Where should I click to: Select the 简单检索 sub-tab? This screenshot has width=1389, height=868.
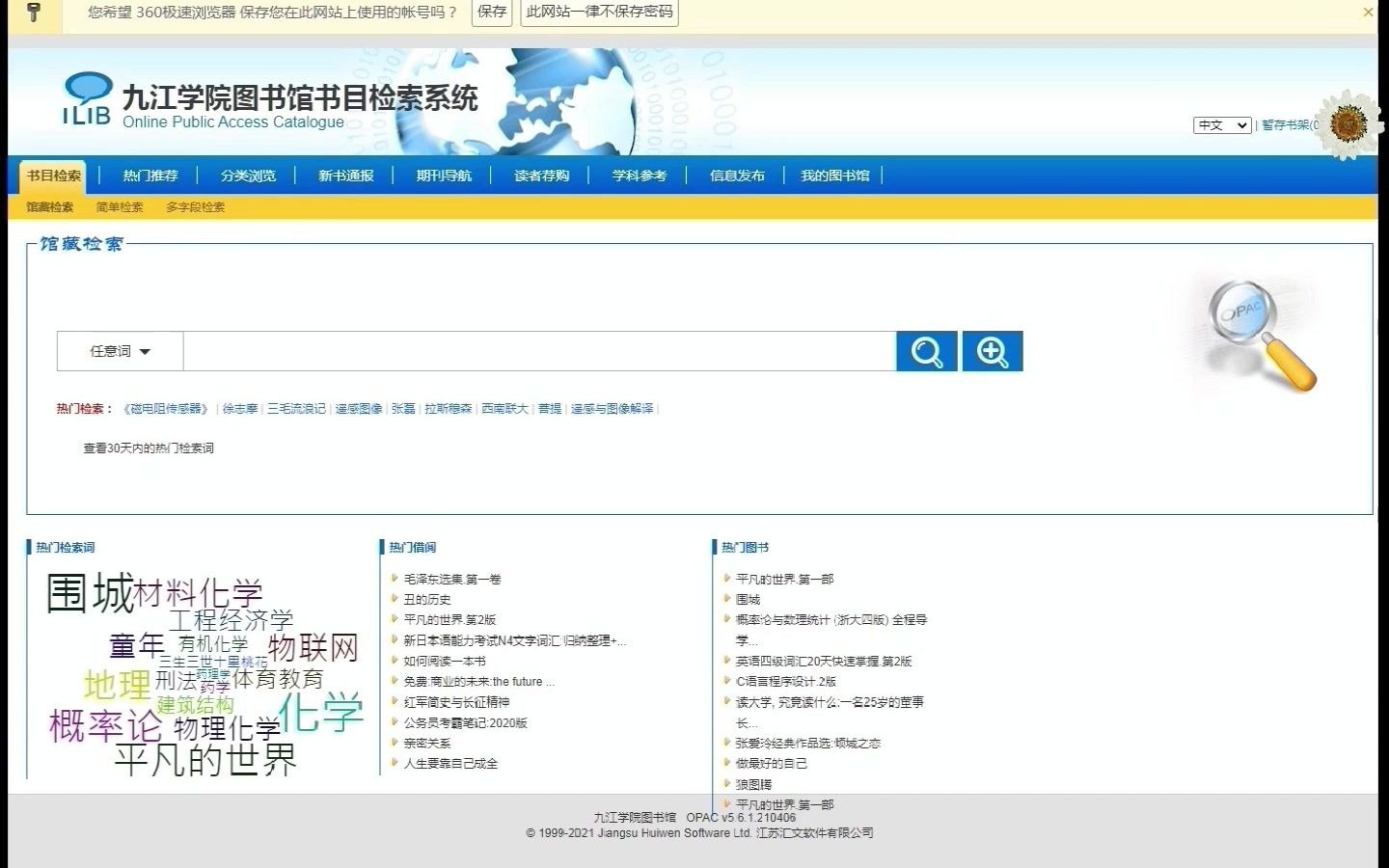pyautogui.click(x=120, y=207)
